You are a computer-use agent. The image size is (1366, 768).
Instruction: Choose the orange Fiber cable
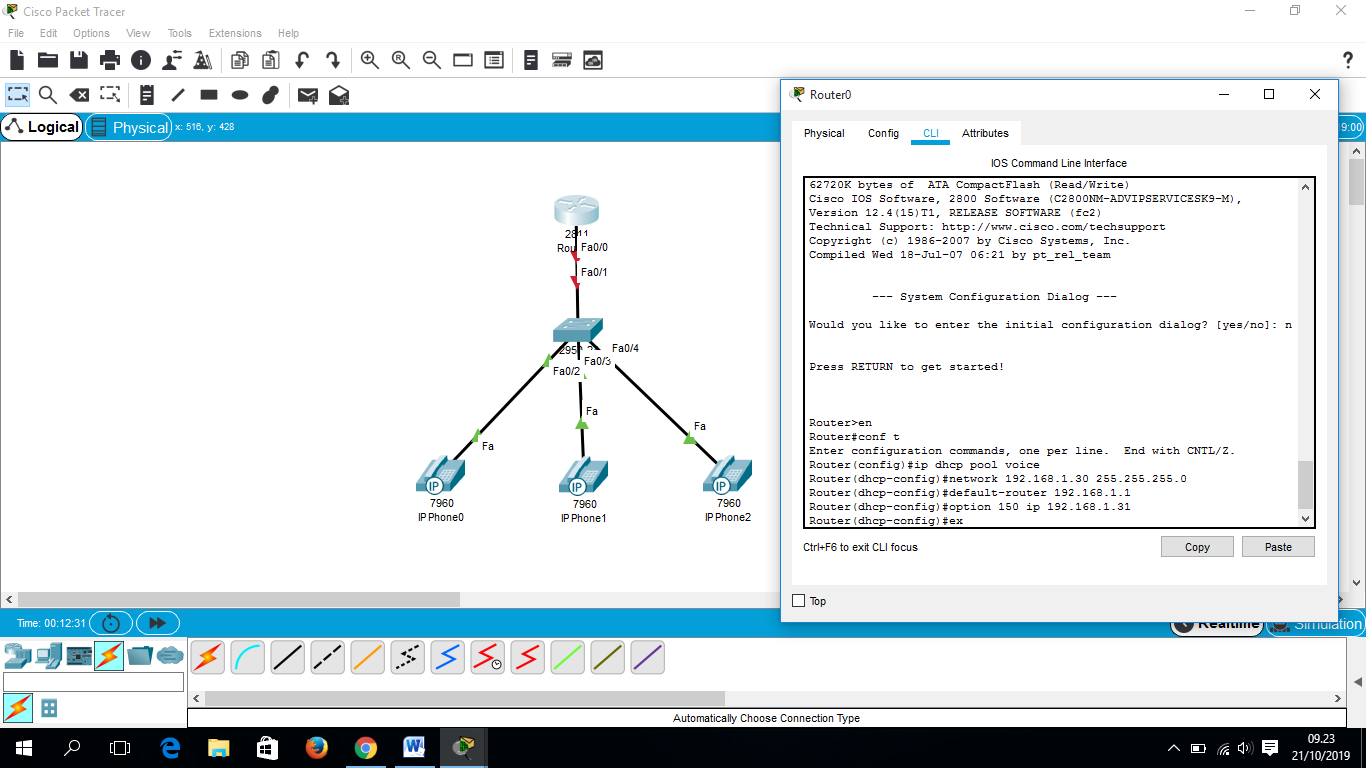368,657
